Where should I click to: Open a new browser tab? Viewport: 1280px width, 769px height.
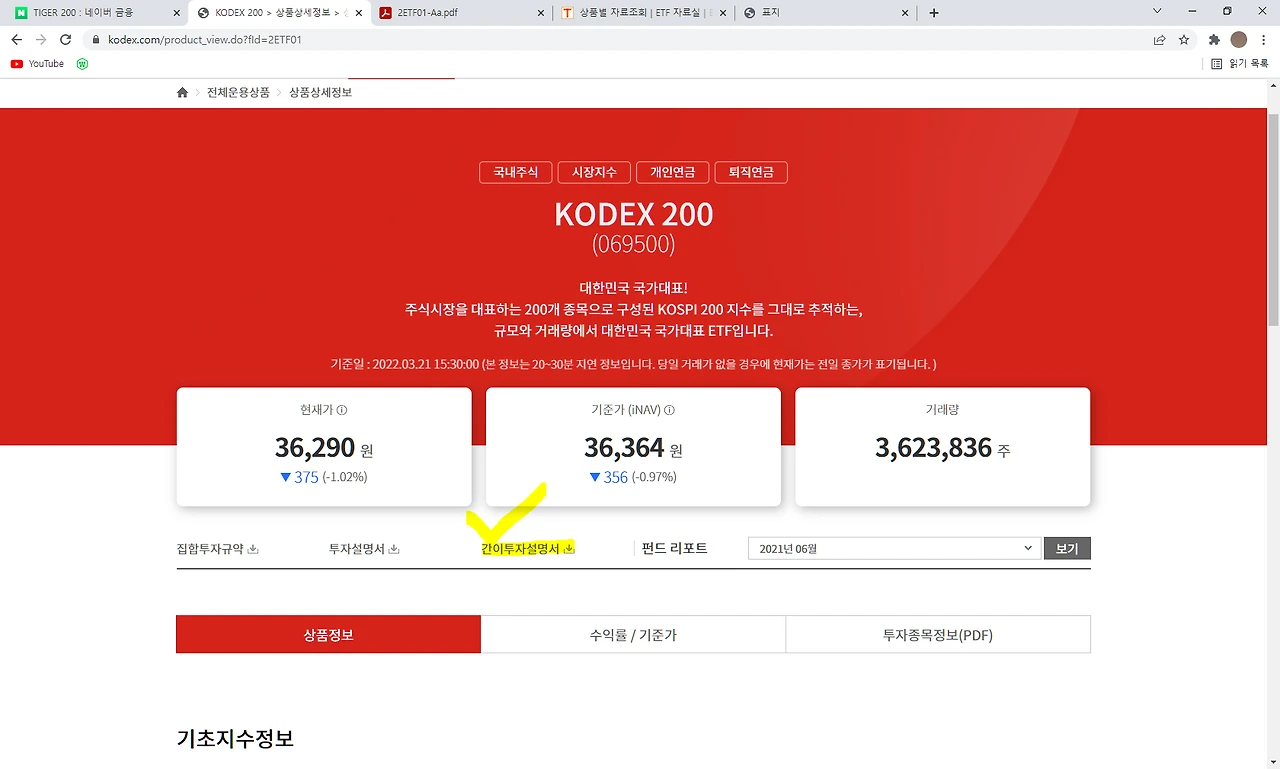click(934, 13)
